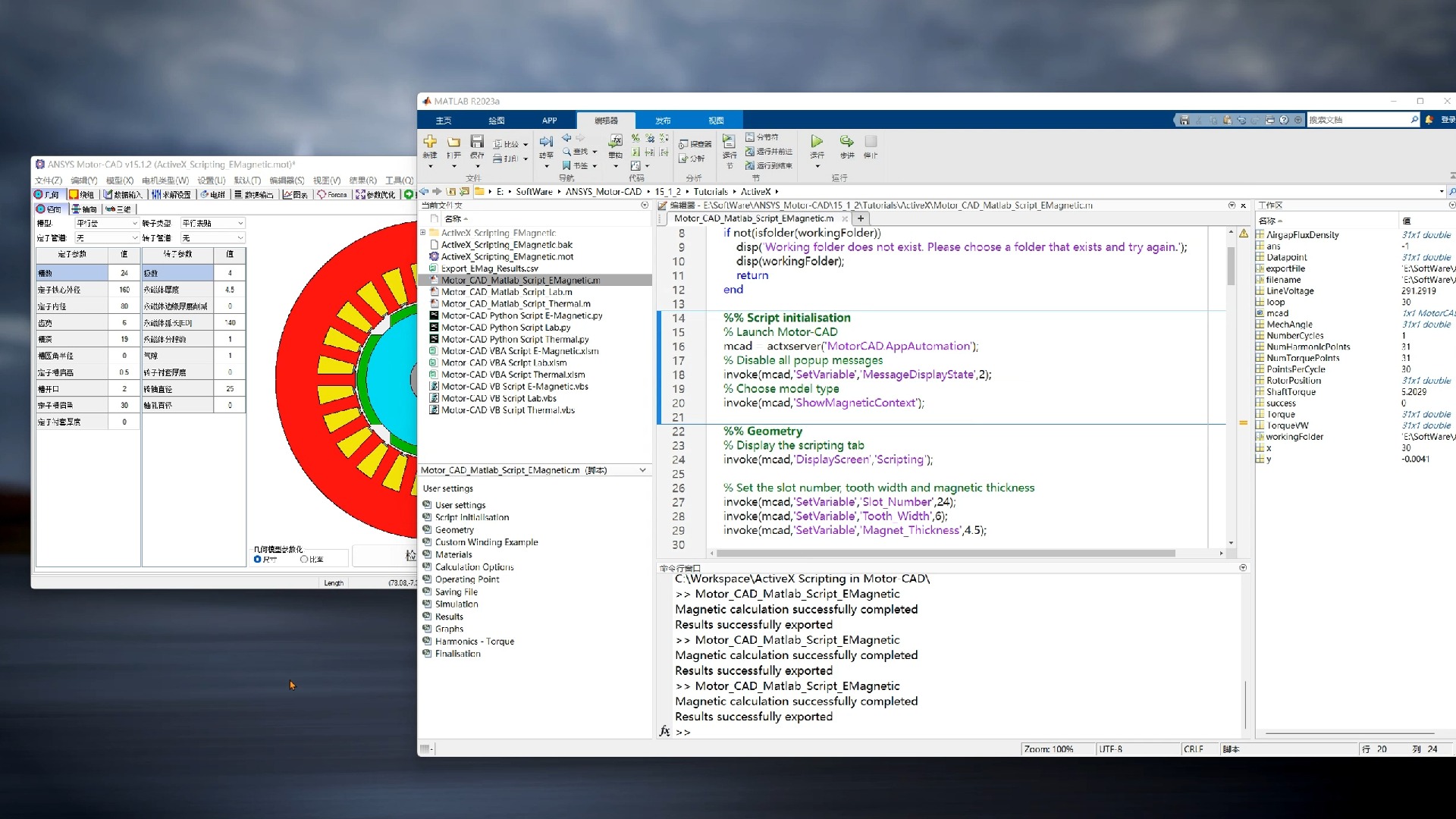Click the MATLAB Open (打开) folder icon

pyautogui.click(x=453, y=142)
